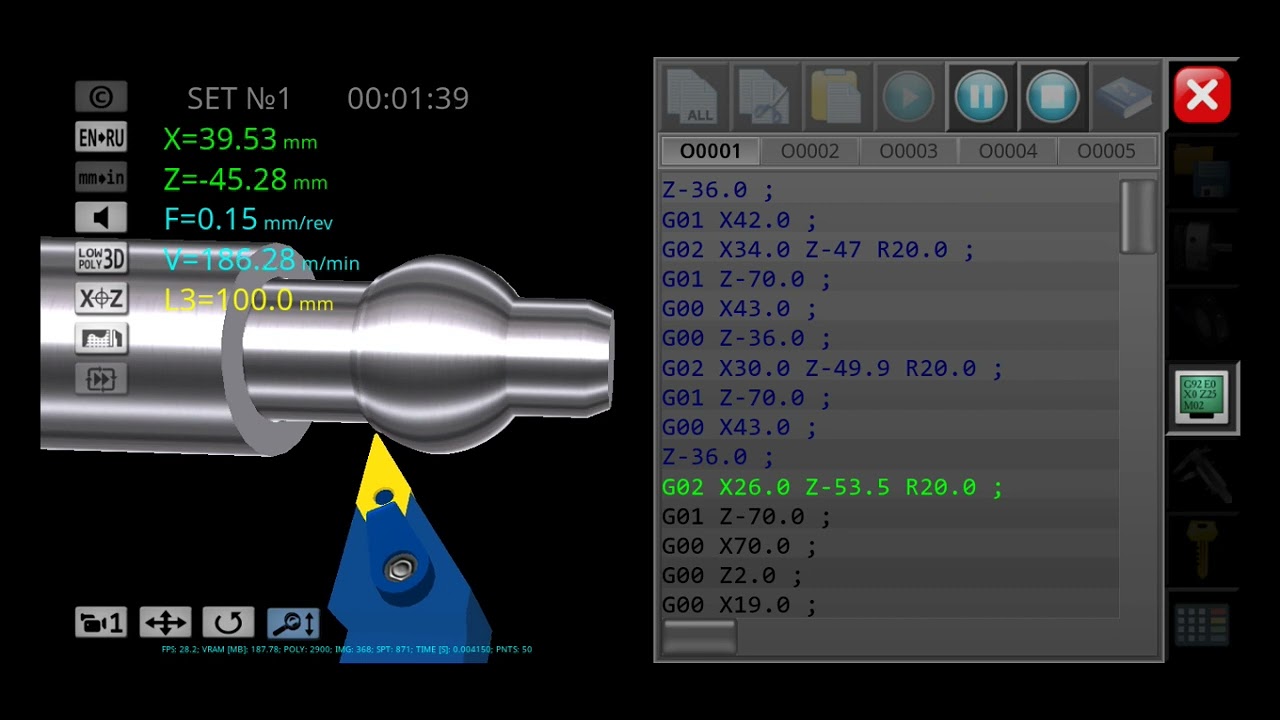Open the reference book icon

pyautogui.click(x=1125, y=97)
